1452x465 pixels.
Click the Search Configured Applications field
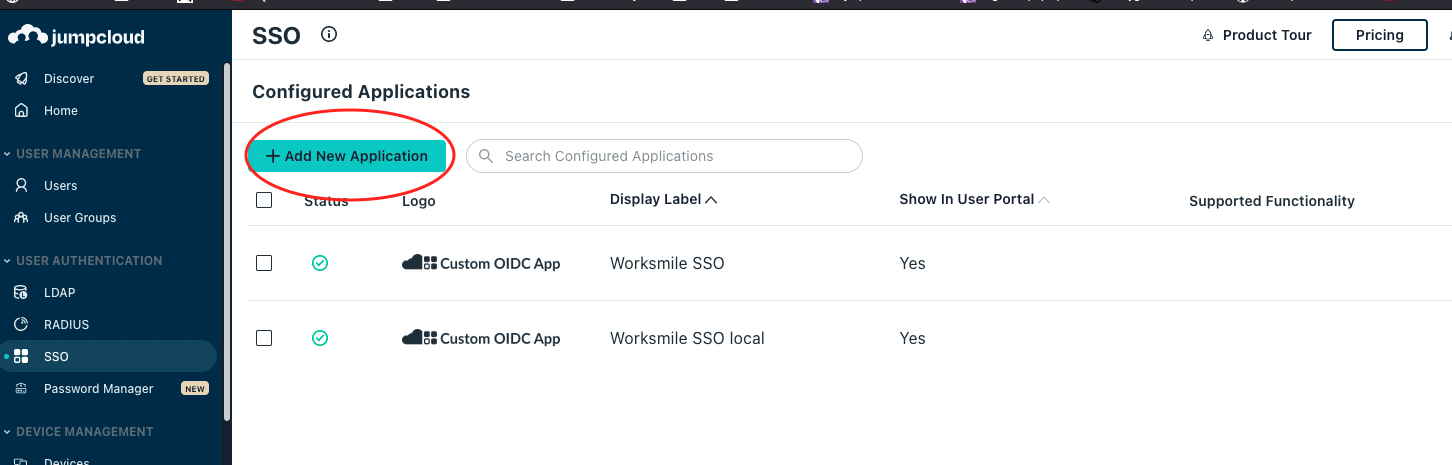pos(664,156)
